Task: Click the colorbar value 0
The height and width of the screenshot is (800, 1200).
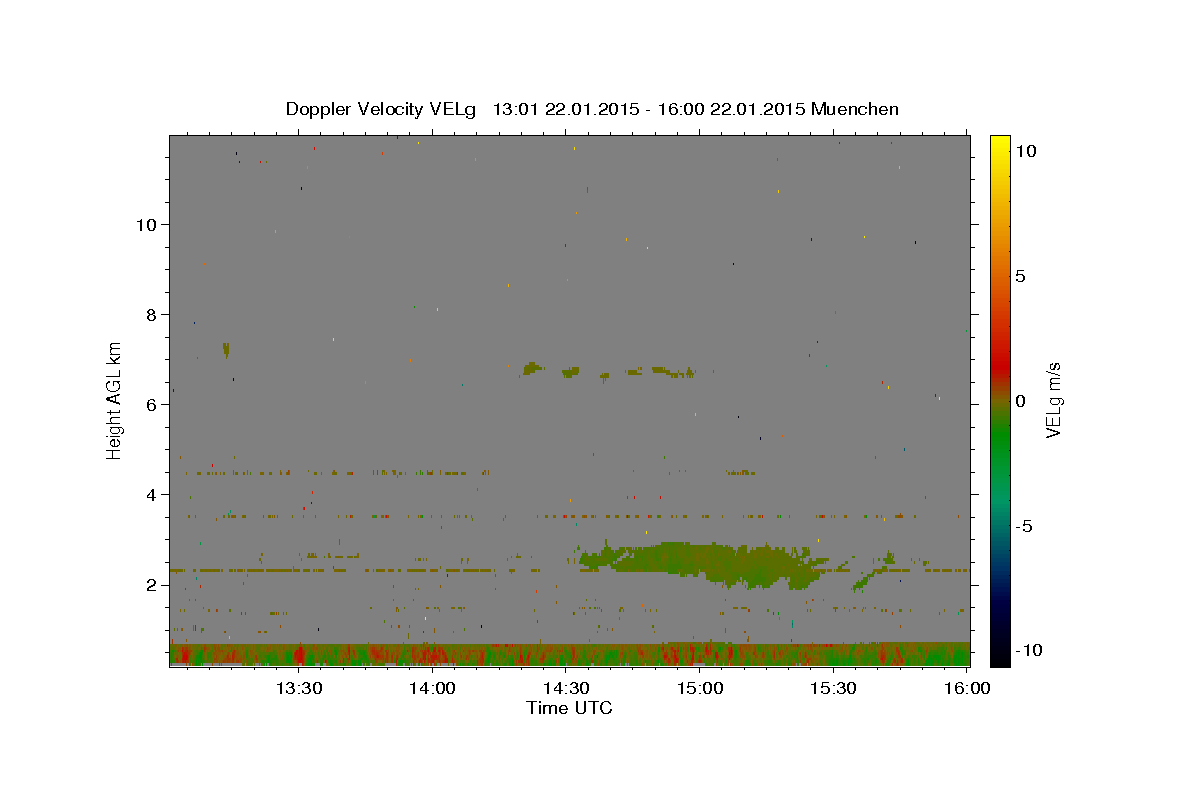Action: tap(1020, 401)
